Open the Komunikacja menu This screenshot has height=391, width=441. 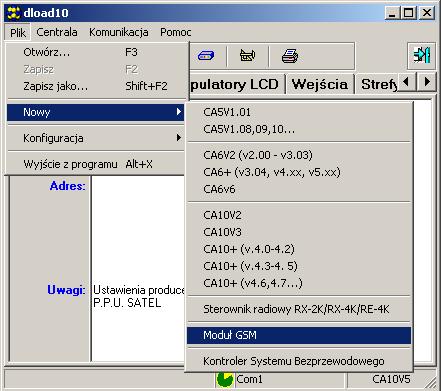coord(119,32)
